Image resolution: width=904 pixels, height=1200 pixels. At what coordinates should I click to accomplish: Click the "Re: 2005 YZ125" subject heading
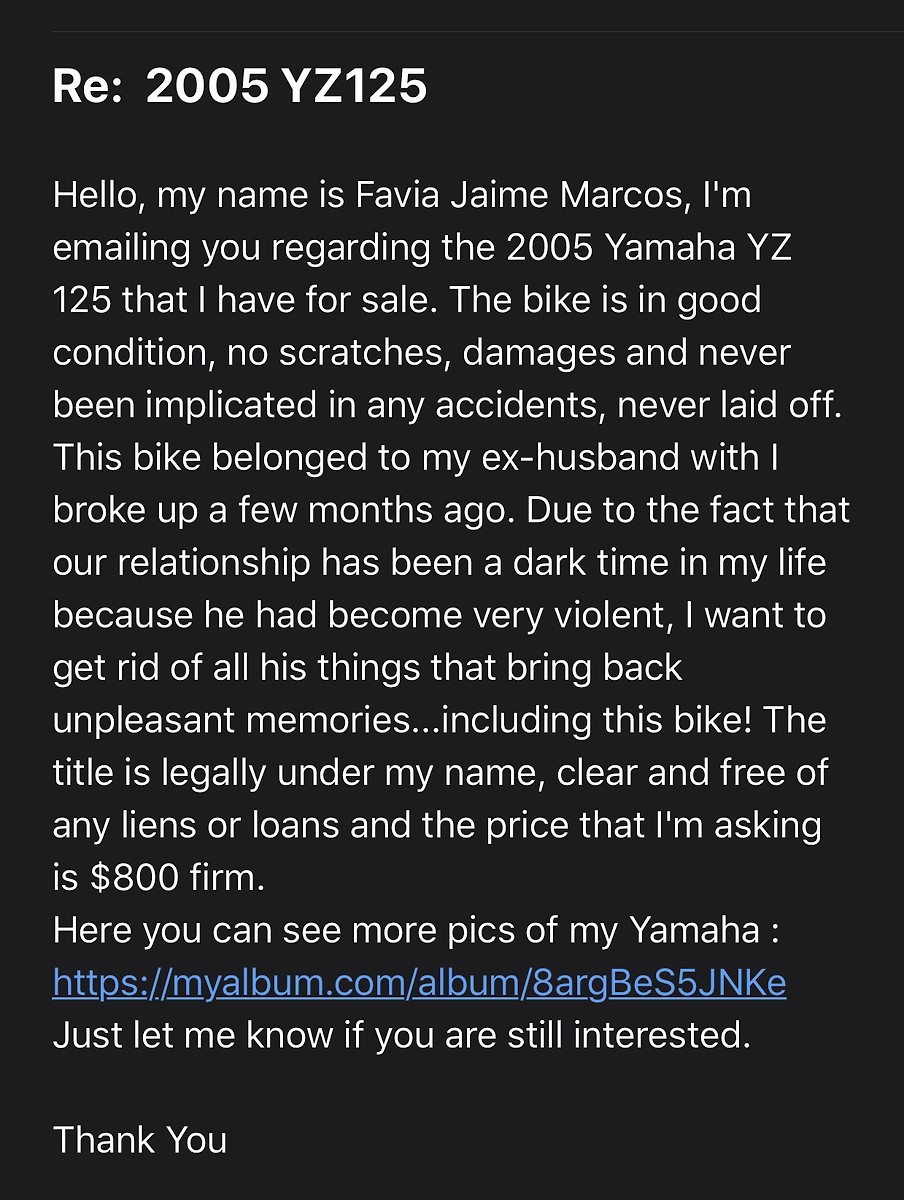pyautogui.click(x=240, y=87)
